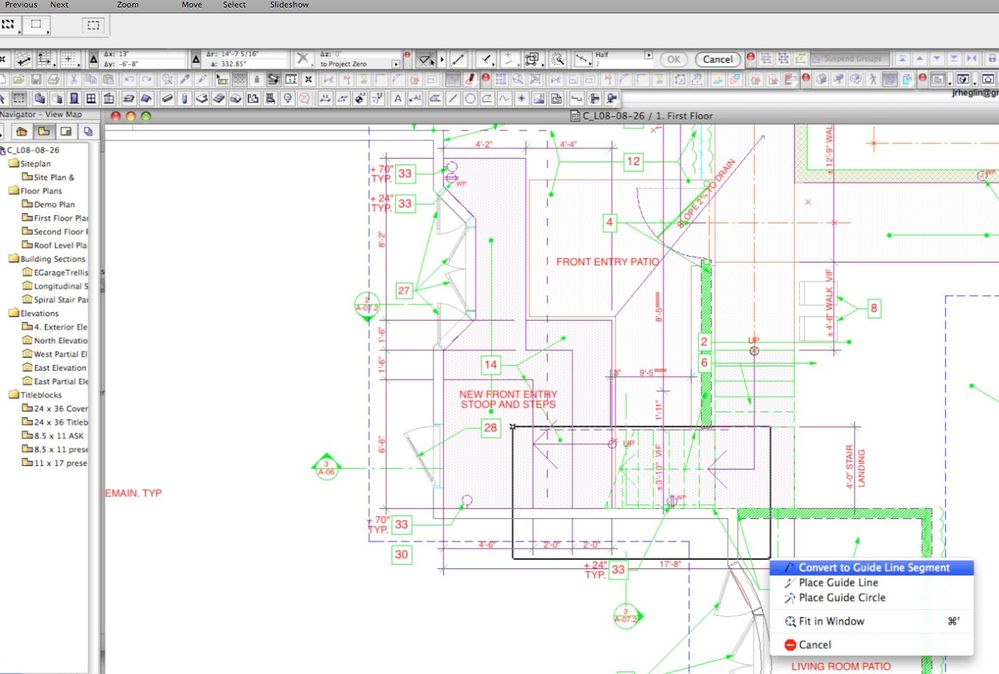Viewport: 999px width, 674px height.
Task: Select the Text tool in the toolbox
Action: point(398,97)
